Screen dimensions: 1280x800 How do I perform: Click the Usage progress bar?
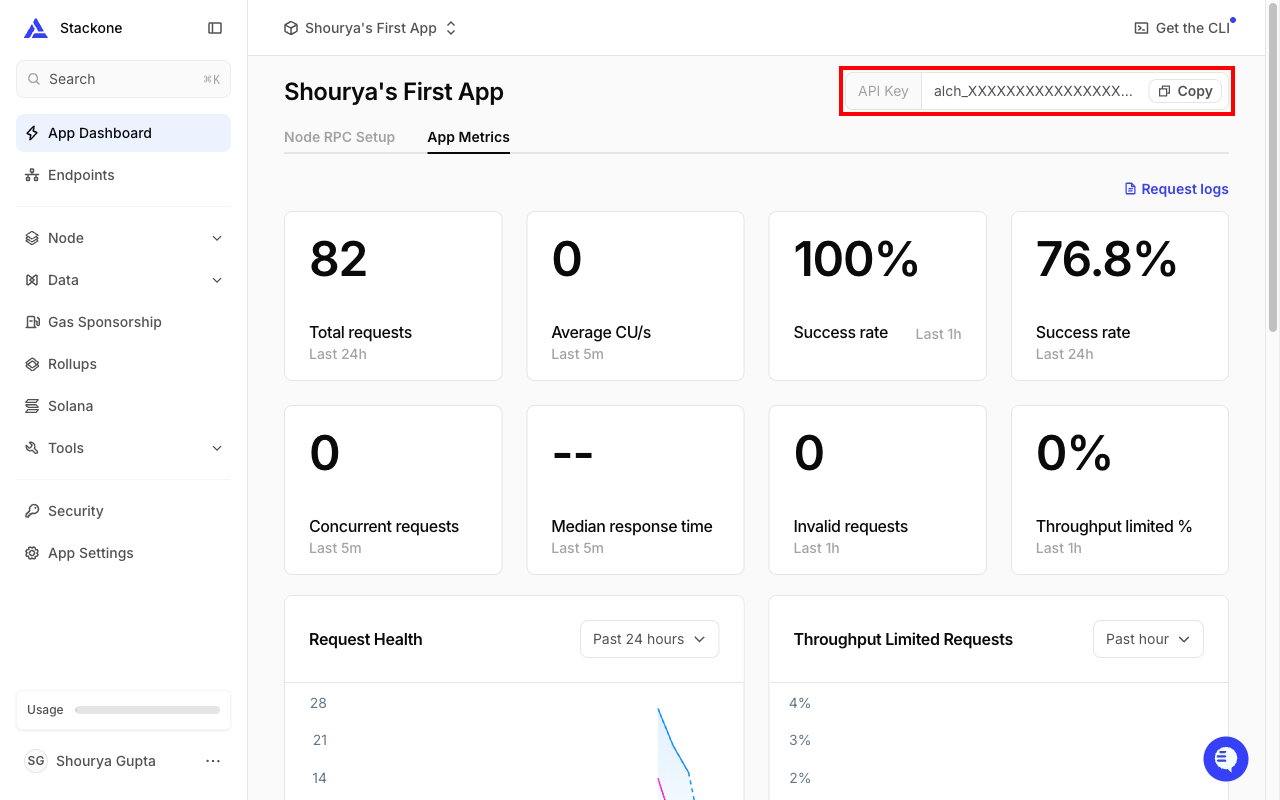point(148,710)
